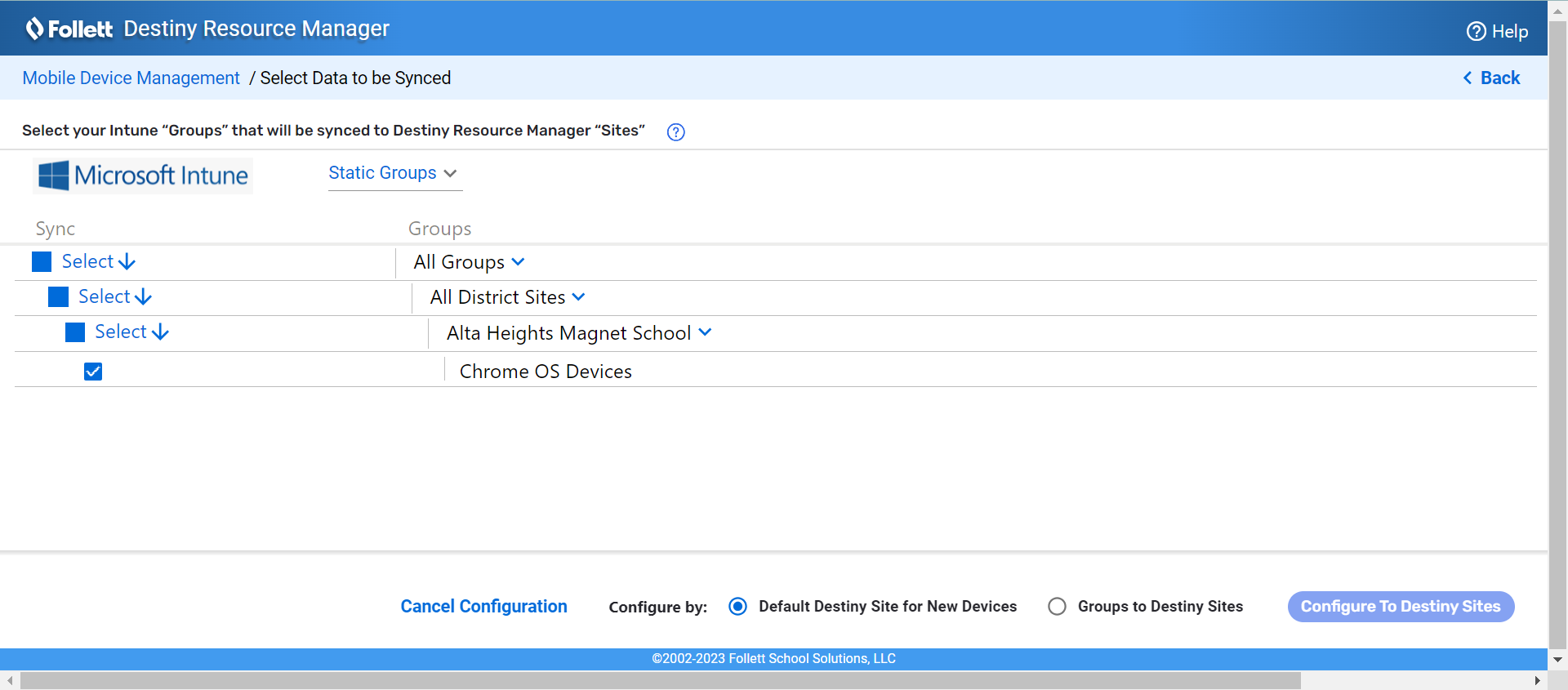Click the horizontal scrollbar right arrow
This screenshot has width=1568, height=690.
(x=1538, y=680)
